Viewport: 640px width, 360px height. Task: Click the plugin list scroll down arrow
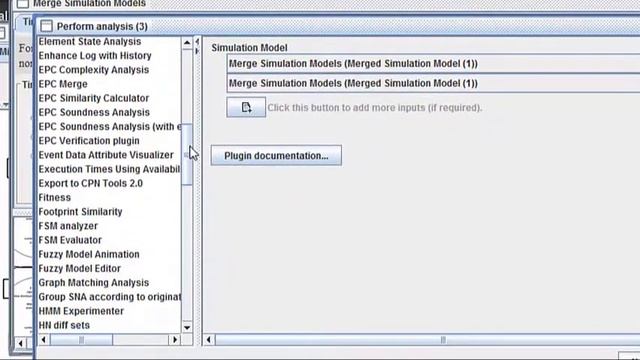pyautogui.click(x=187, y=327)
